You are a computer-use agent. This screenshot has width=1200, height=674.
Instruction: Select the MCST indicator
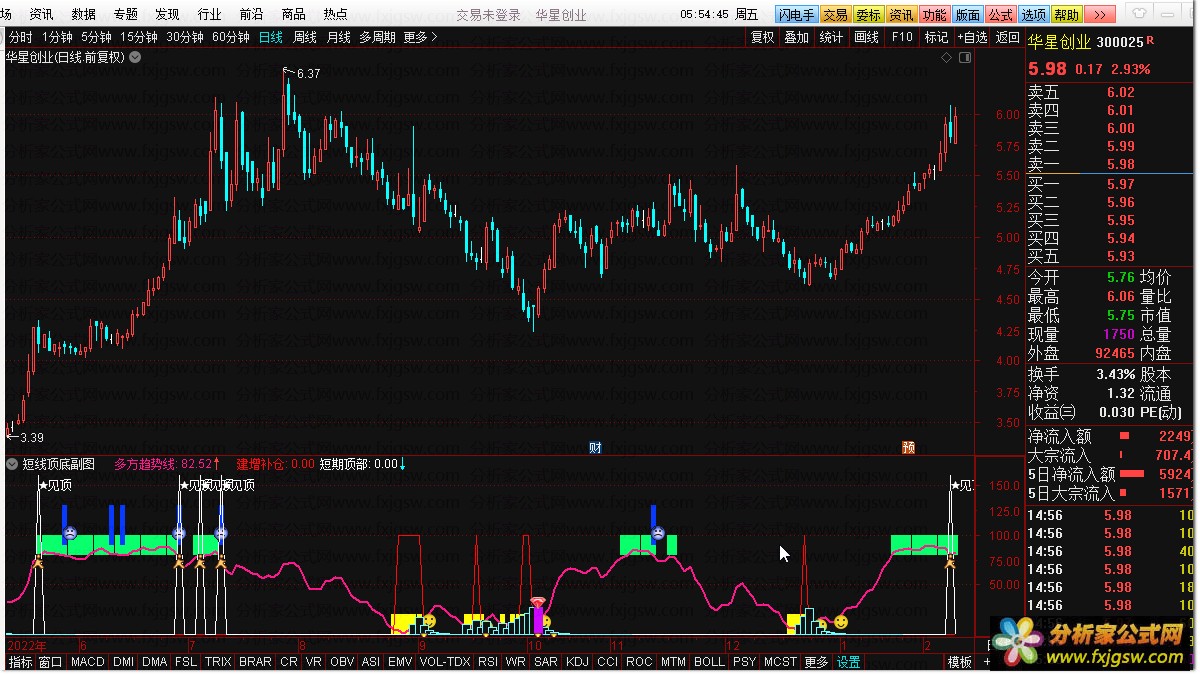pos(780,662)
